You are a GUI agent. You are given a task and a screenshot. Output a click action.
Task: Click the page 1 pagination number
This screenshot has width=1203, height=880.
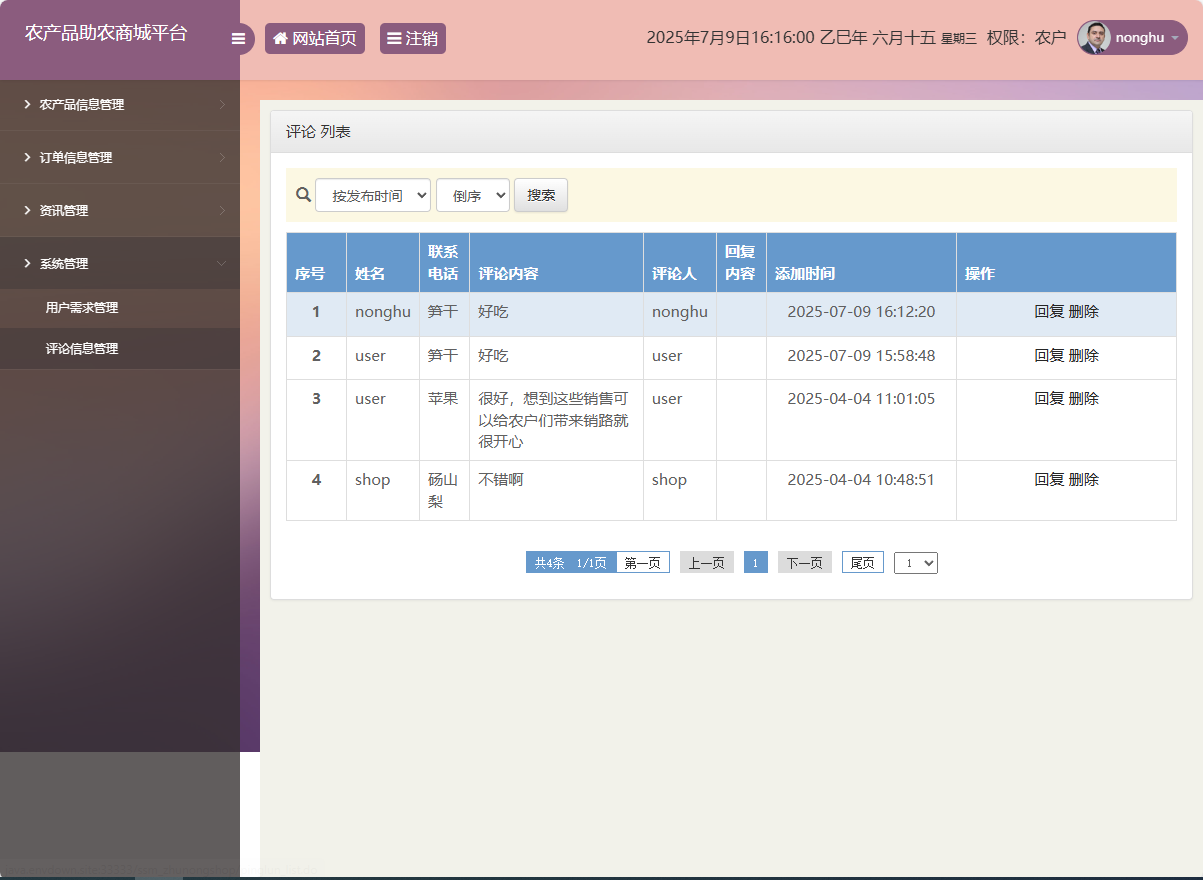click(755, 562)
